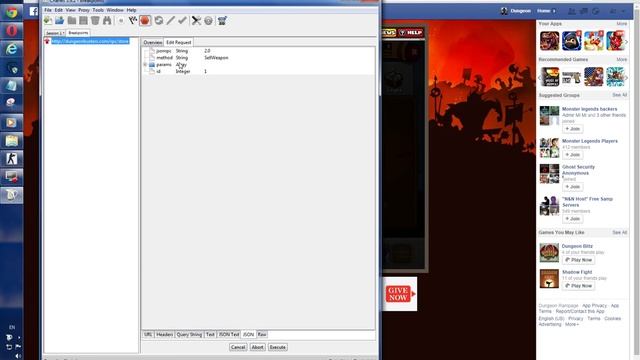640x360 pixels.
Task: Switch to the Headers bottom tab
Action: (x=164, y=334)
